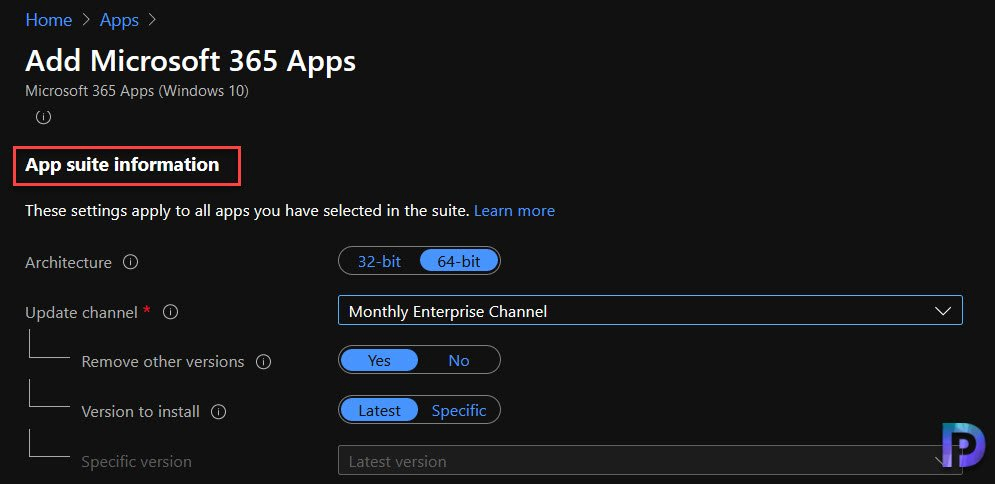This screenshot has height=484, width=995.
Task: Click the App suite information heading
Action: click(x=122, y=165)
